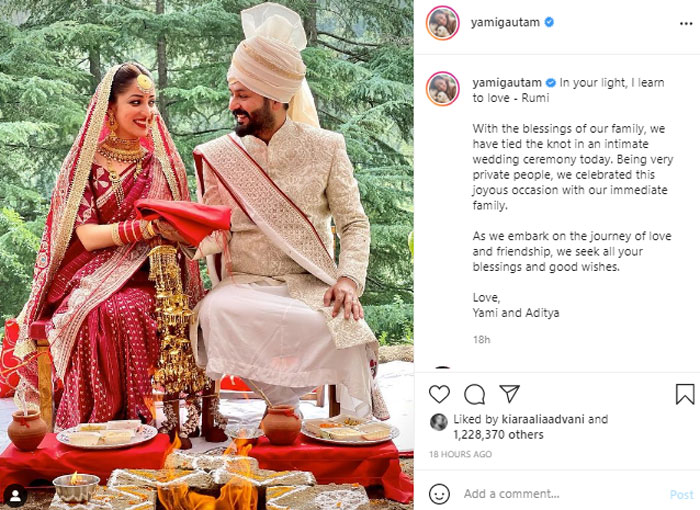
Task: Open the emoji picker smiley icon
Action: [x=439, y=494]
